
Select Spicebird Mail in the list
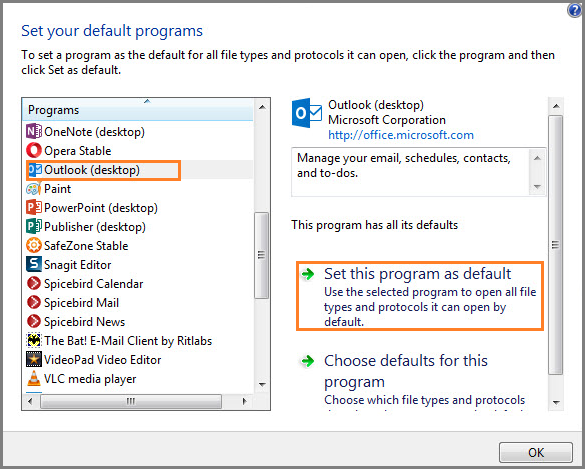click(81, 303)
